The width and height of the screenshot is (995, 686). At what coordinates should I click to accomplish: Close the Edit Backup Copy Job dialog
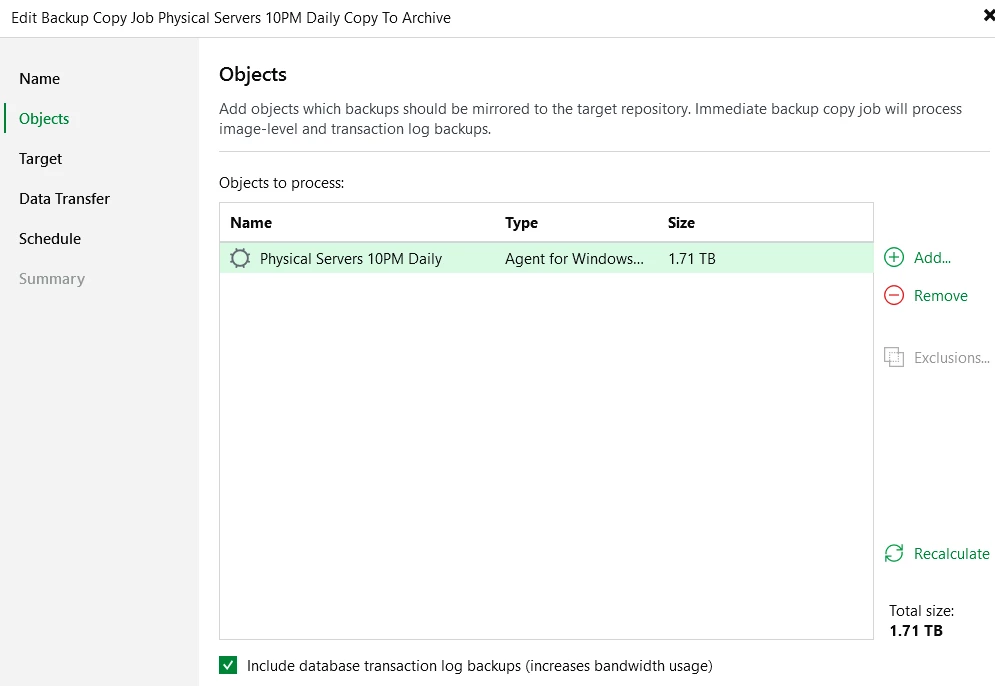(x=988, y=16)
